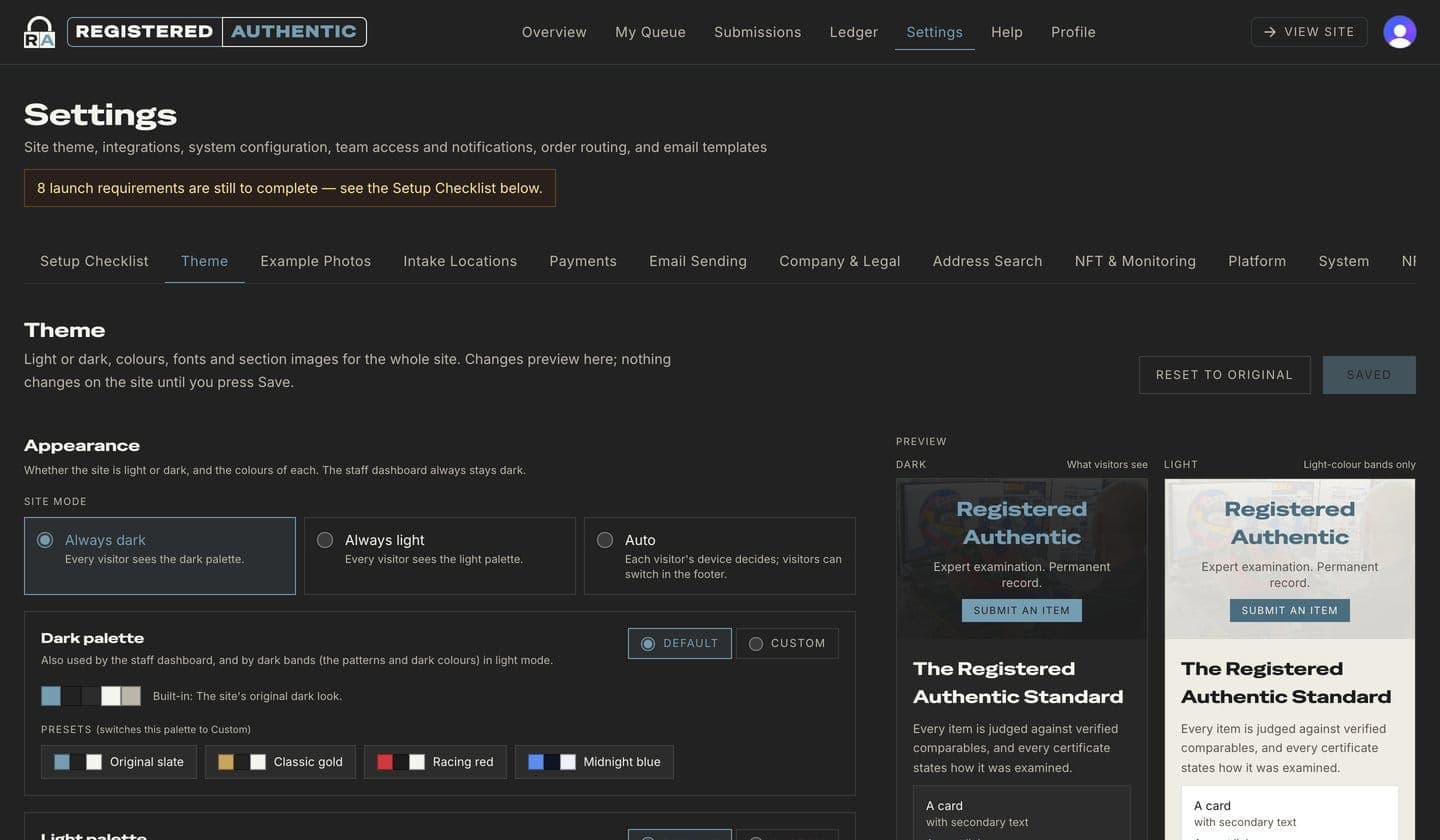Screen dimensions: 1440x840
Task: Click 'Built-in: The site's original dark look.' text
Action: pyautogui.click(x=247, y=696)
